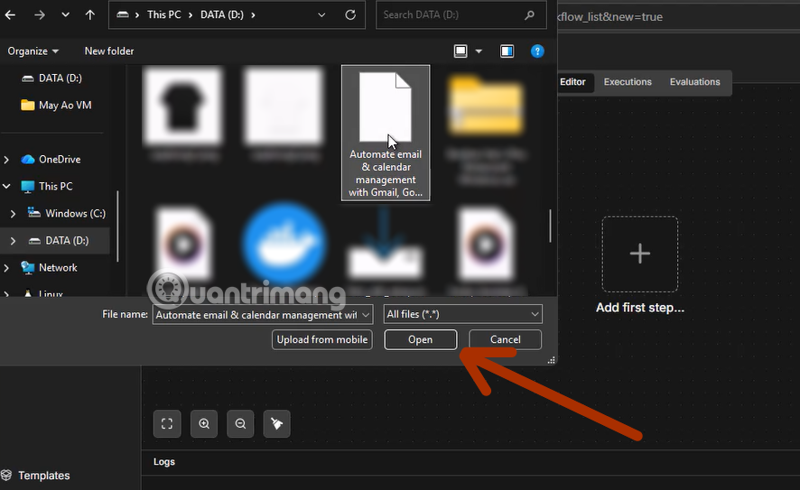Collapse the This PC tree node
800x490 pixels.
click(6, 186)
